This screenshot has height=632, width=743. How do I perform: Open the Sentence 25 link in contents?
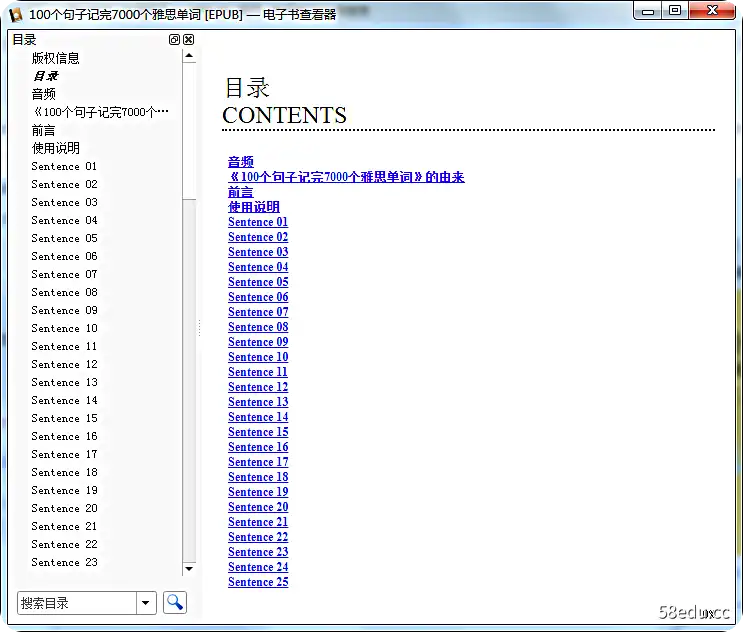[x=258, y=582]
